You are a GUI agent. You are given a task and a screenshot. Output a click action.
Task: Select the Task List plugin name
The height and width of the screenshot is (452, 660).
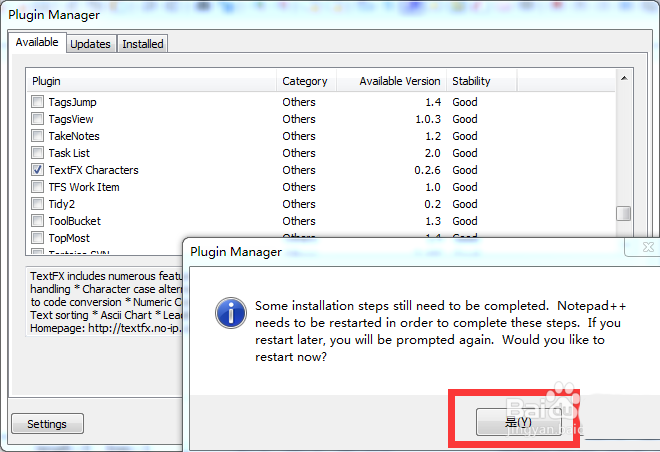coord(69,153)
